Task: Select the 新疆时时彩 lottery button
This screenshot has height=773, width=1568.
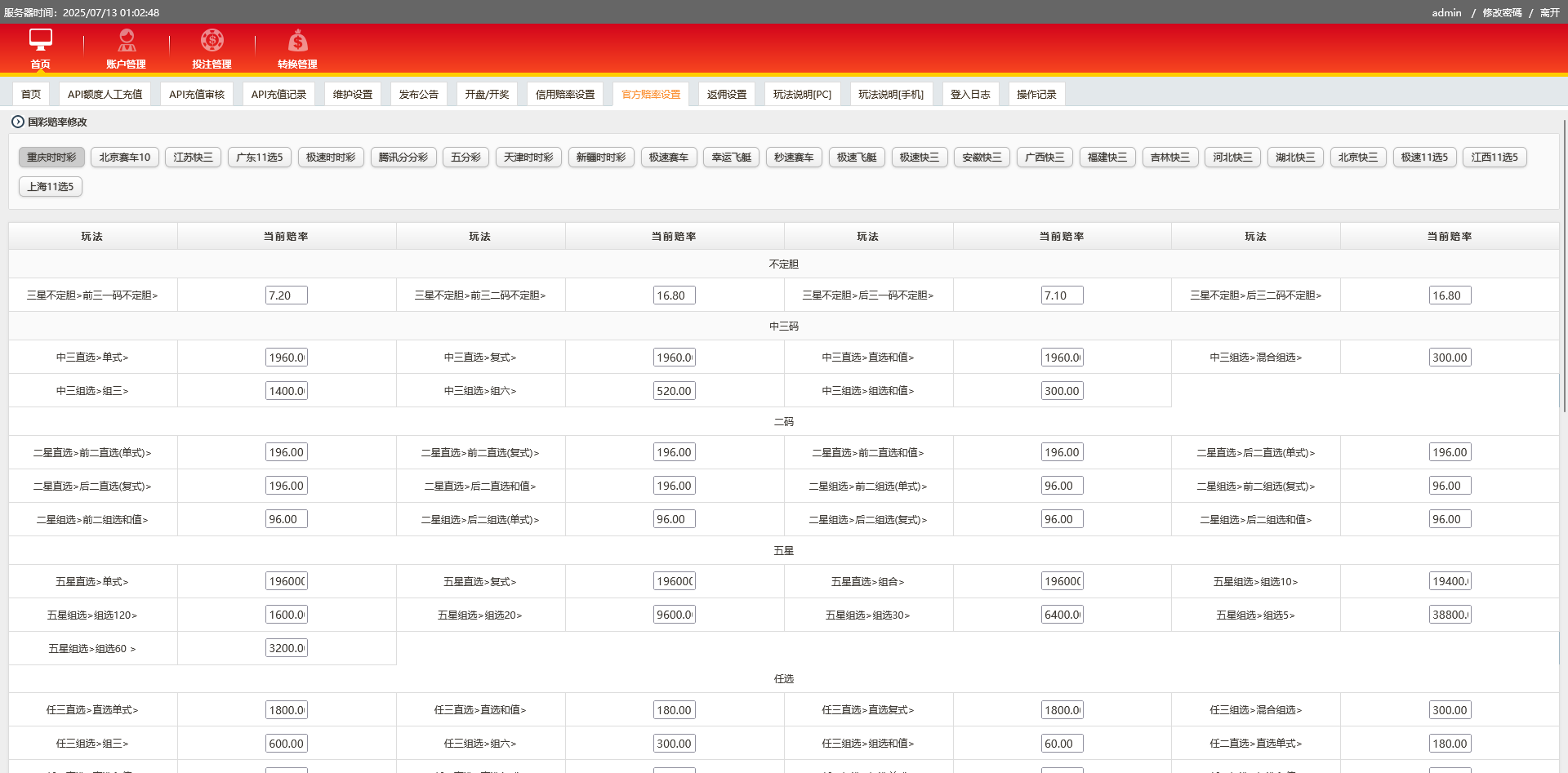Action: coord(601,157)
